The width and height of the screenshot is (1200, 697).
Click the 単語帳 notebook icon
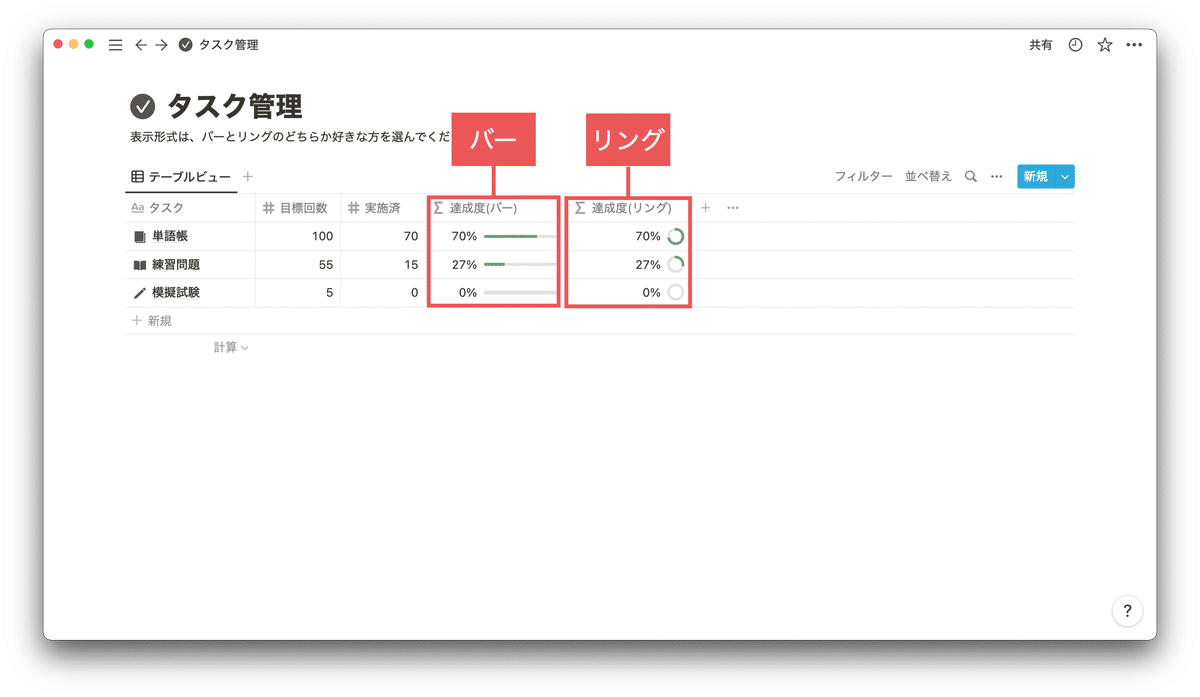pyautogui.click(x=139, y=237)
